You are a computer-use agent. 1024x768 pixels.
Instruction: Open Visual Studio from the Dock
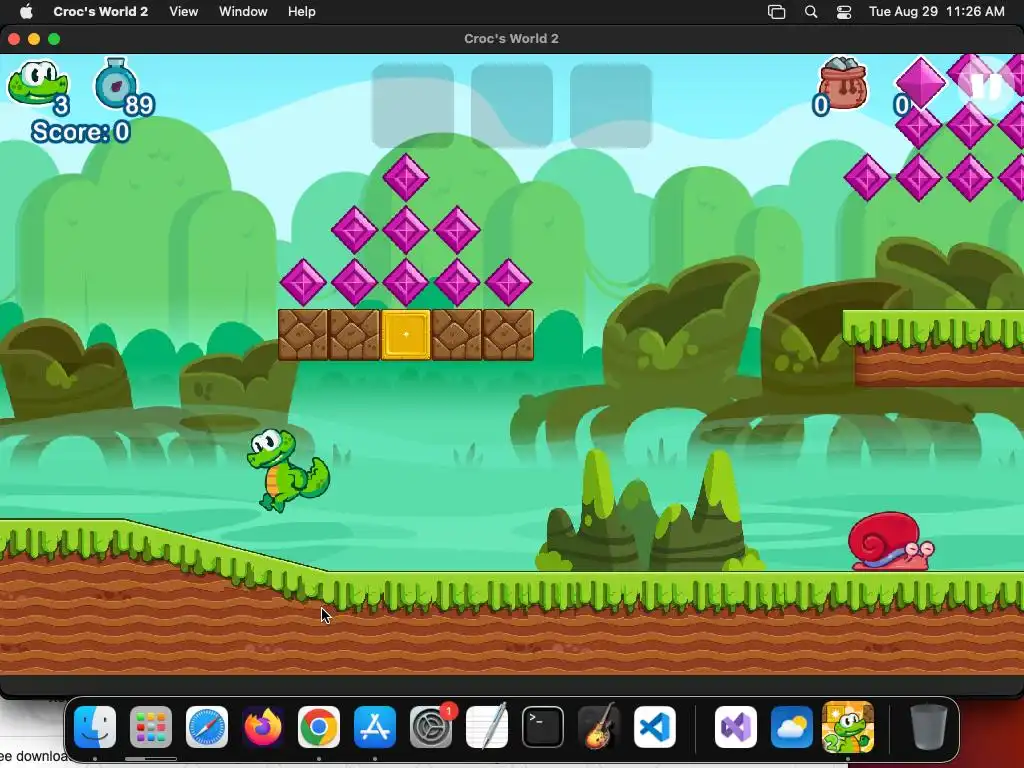[x=736, y=727]
